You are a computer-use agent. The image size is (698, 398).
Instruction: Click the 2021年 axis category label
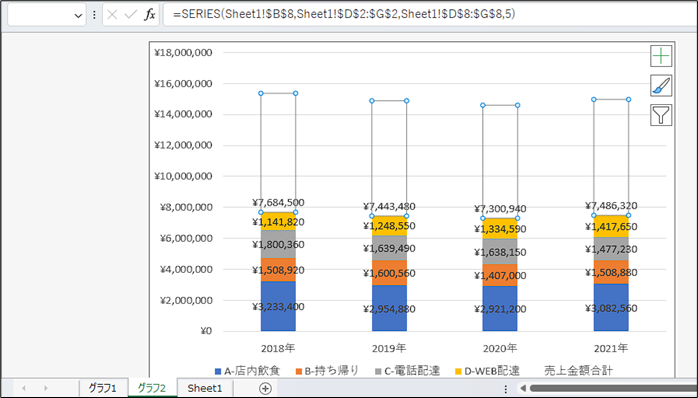[611, 348]
